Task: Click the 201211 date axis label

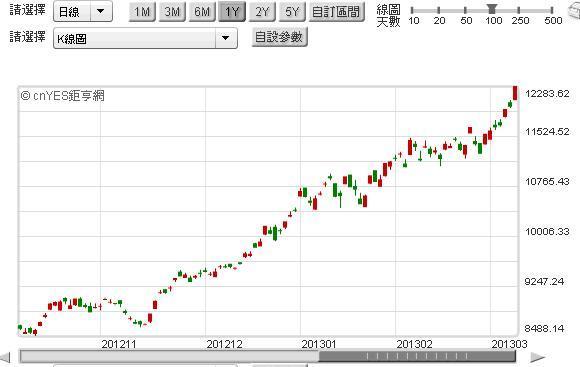Action: point(119,344)
